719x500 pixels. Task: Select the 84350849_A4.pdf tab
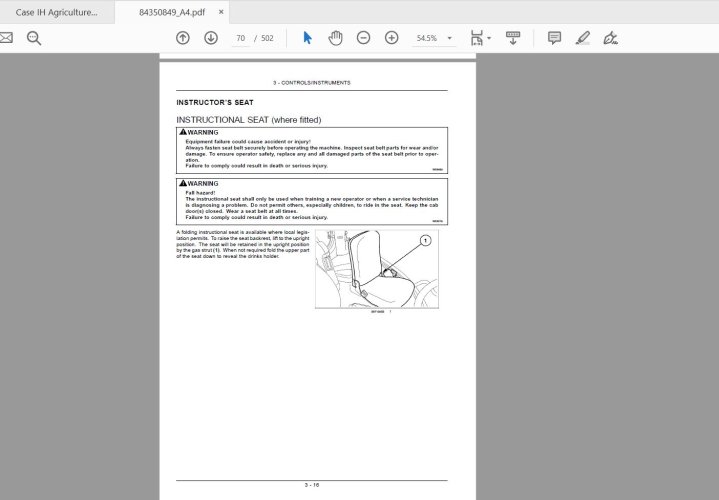point(171,12)
